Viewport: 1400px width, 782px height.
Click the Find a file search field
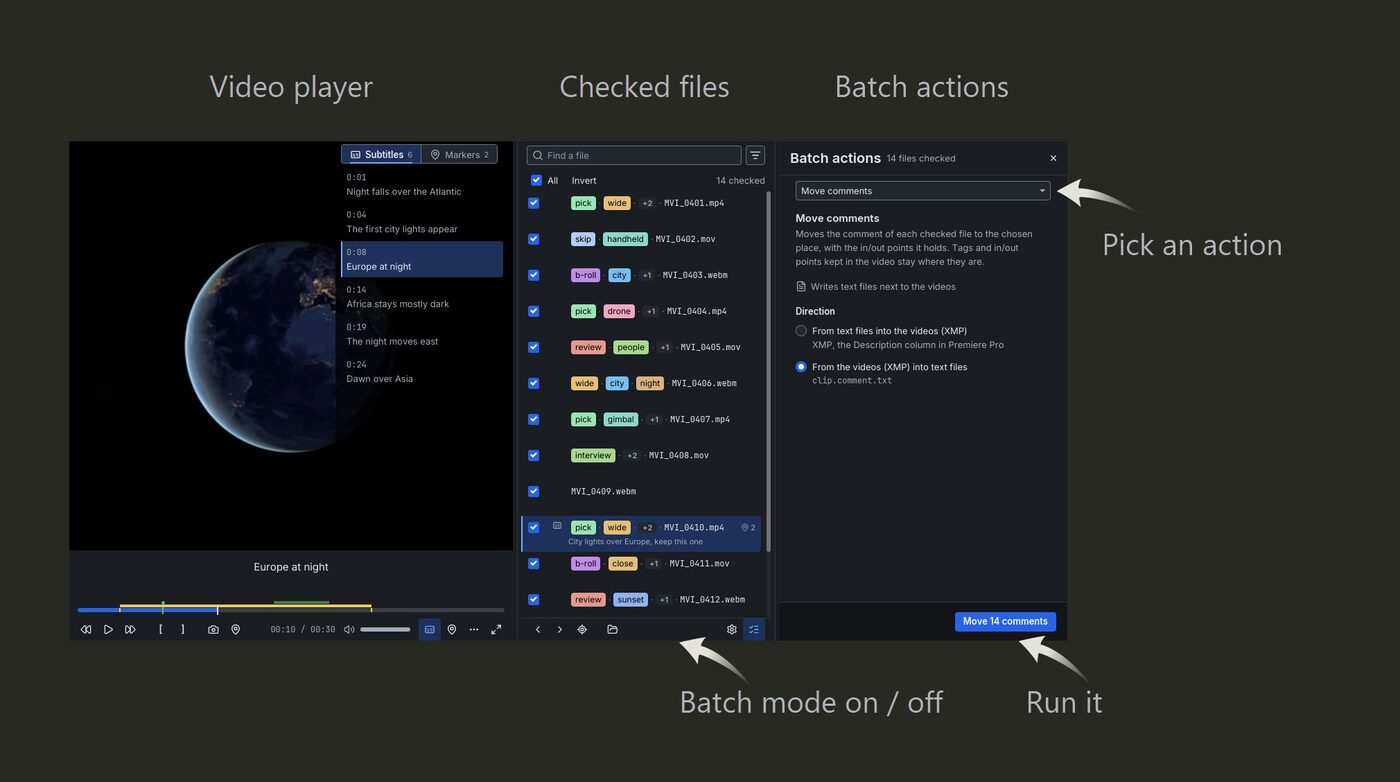[634, 155]
